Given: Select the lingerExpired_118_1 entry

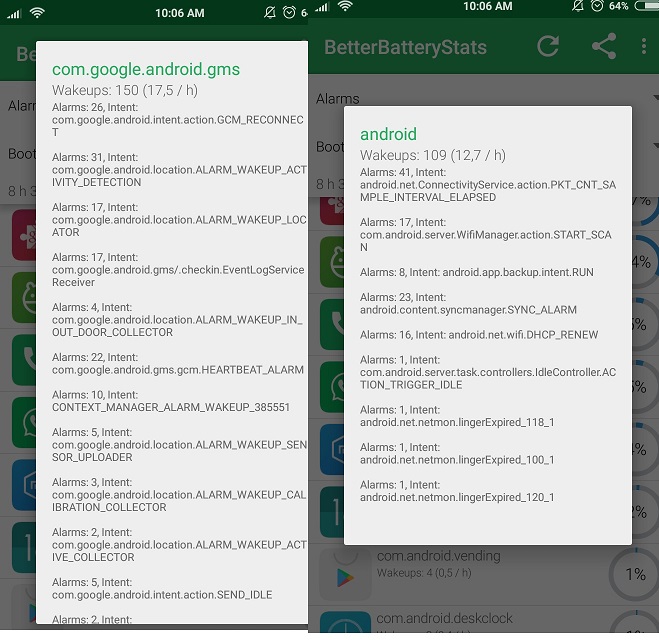Looking at the screenshot, I should (457, 416).
